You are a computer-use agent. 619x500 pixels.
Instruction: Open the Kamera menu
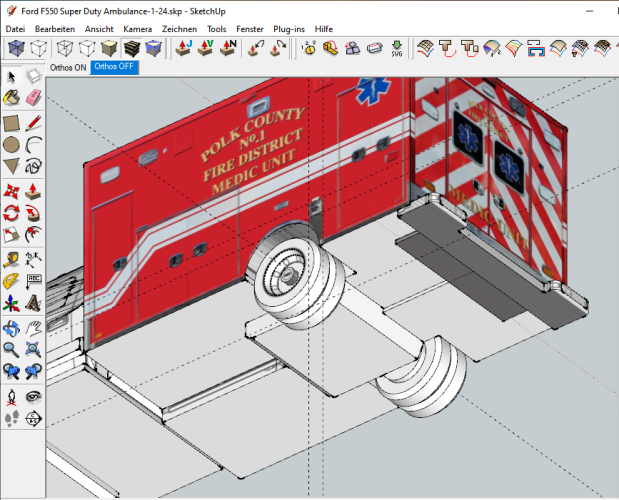137,29
